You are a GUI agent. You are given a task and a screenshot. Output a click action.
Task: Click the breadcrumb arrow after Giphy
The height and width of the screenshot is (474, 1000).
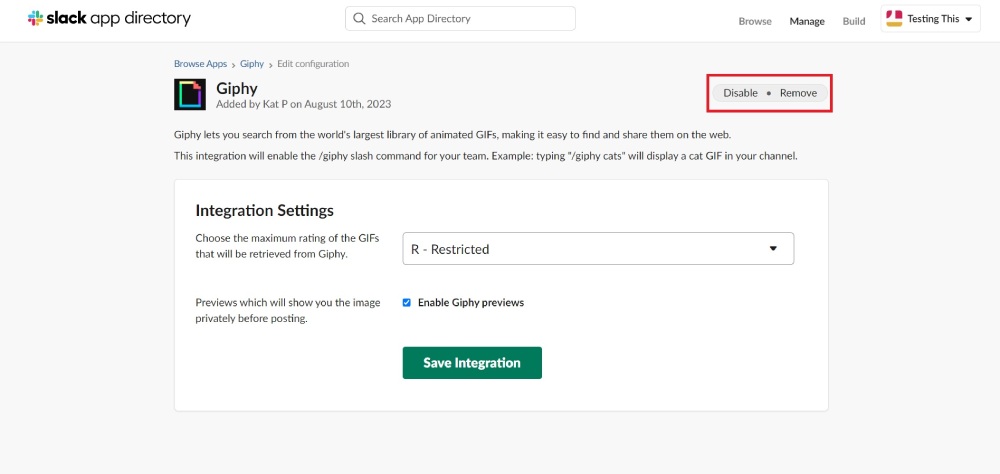pos(270,64)
